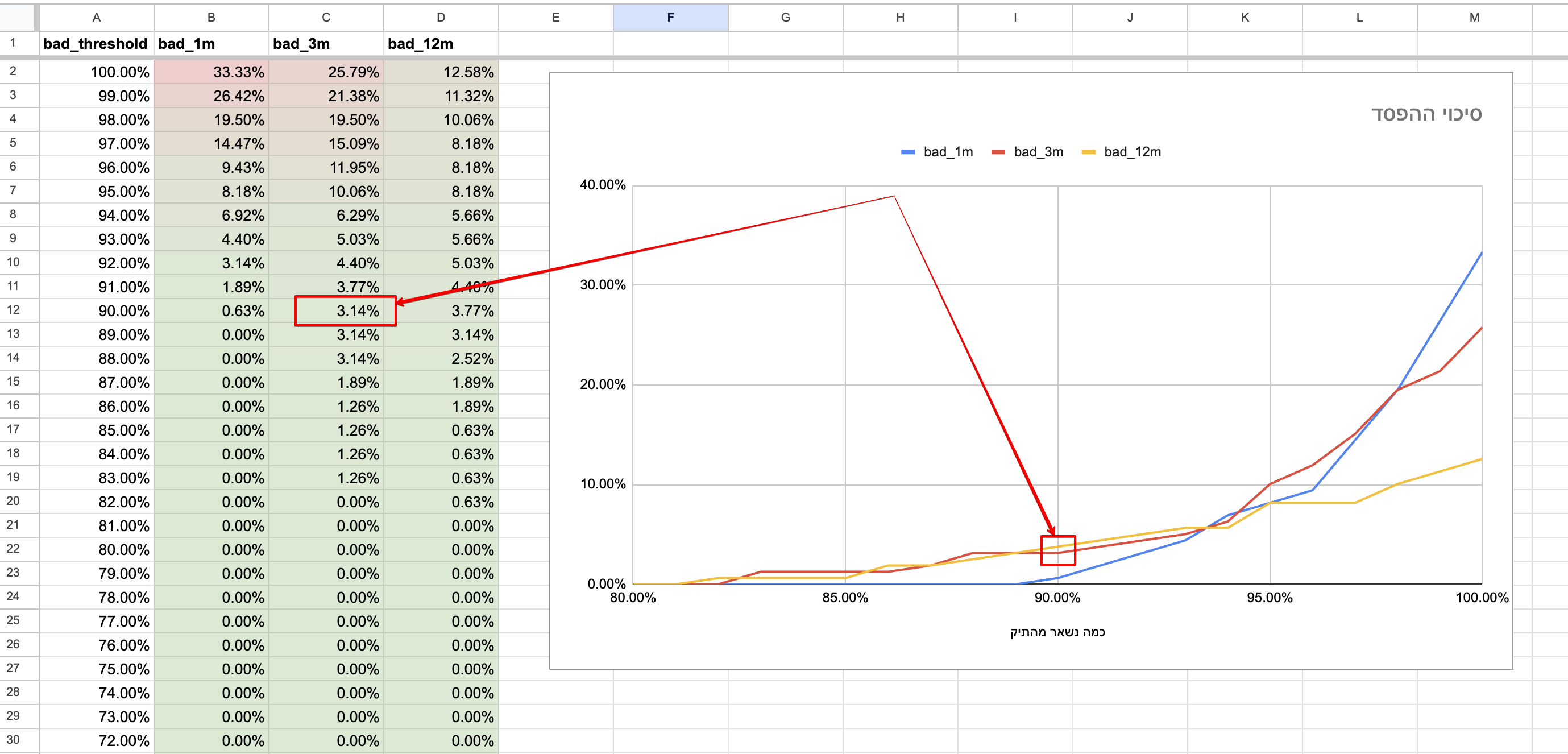Select row 12 header

pos(14,310)
